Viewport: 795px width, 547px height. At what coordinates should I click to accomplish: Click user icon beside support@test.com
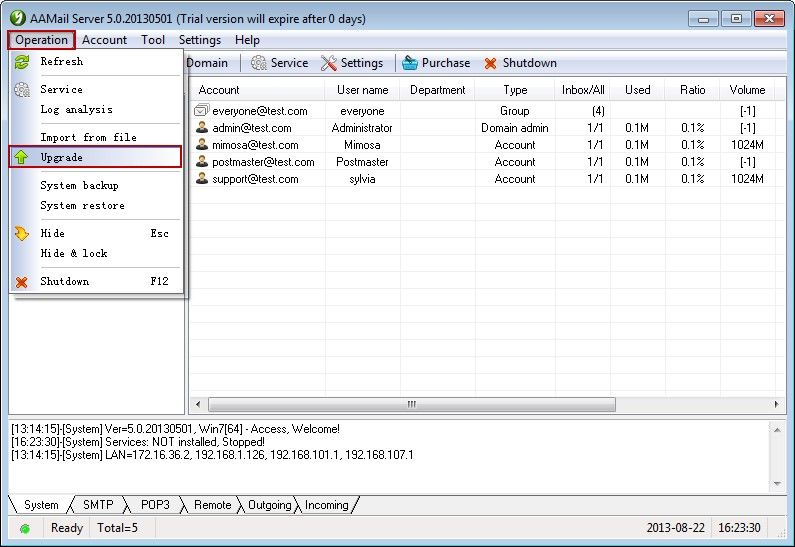tap(202, 178)
